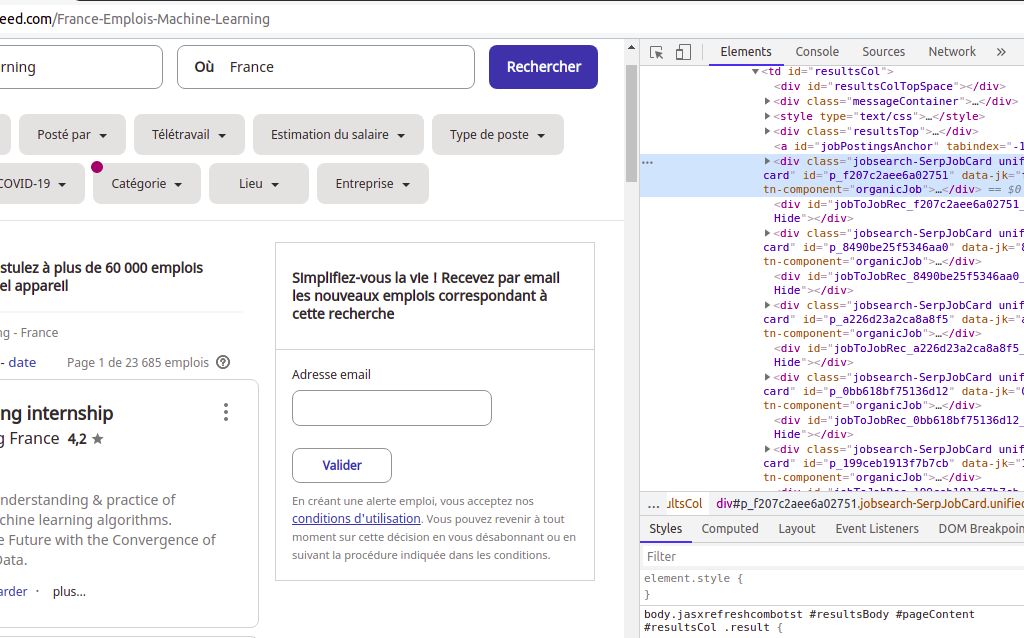Image resolution: width=1024 pixels, height=638 pixels.
Task: Open the Computed styles tab
Action: click(729, 529)
